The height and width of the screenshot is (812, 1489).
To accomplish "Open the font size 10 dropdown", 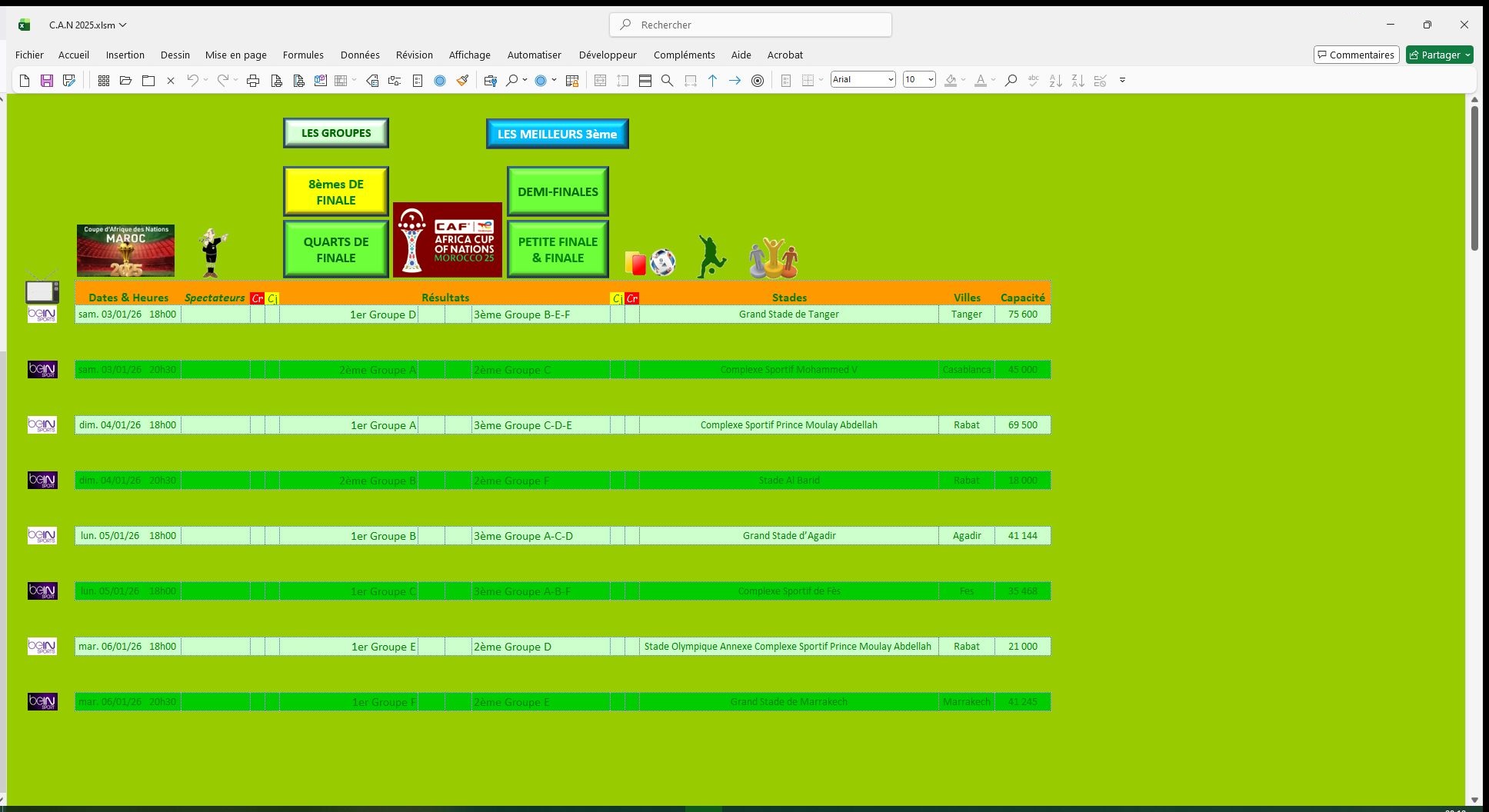I will 931,80.
